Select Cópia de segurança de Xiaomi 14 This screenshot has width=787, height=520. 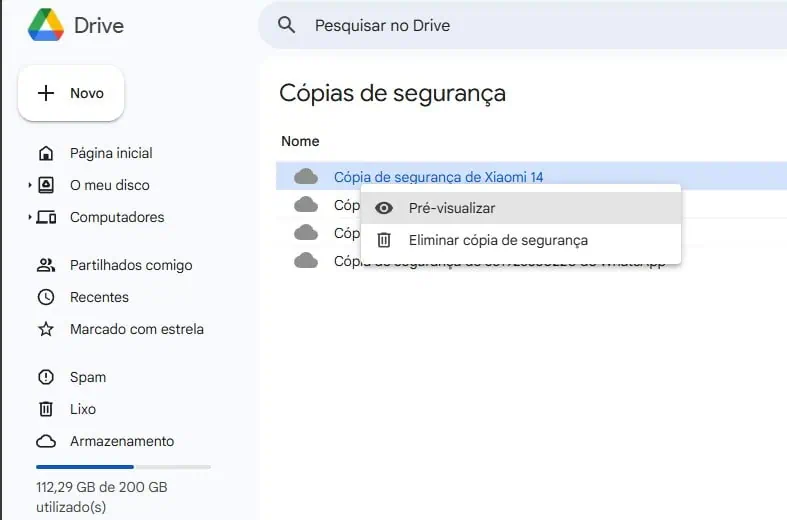click(x=439, y=177)
